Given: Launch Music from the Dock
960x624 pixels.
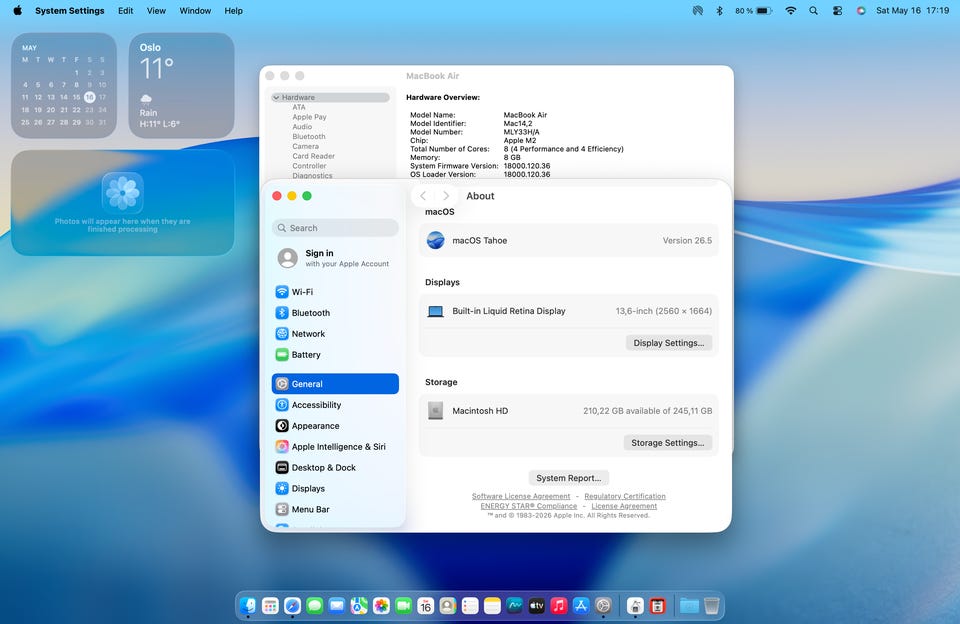Looking at the screenshot, I should tap(558, 606).
